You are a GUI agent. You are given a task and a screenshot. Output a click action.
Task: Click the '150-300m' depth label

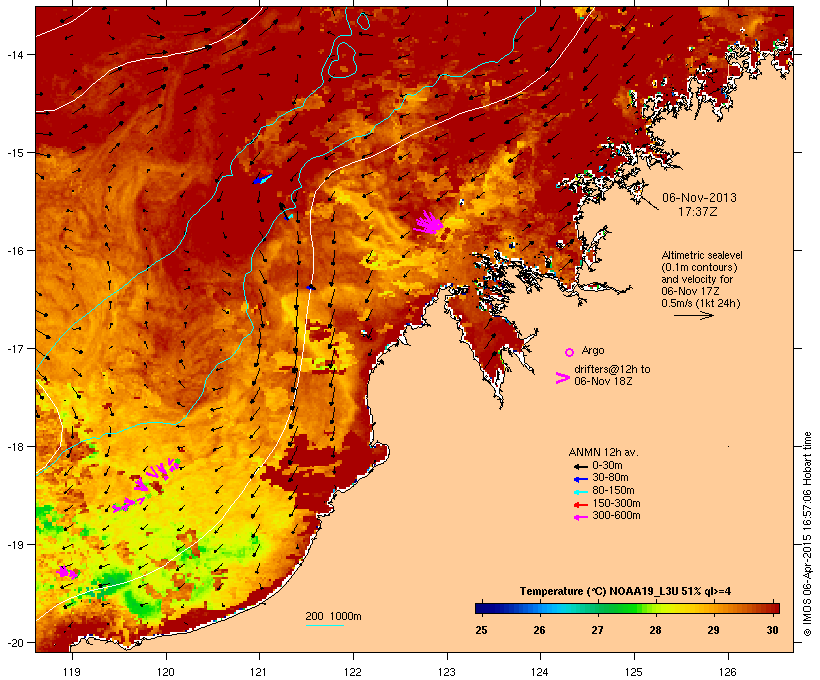coord(617,503)
